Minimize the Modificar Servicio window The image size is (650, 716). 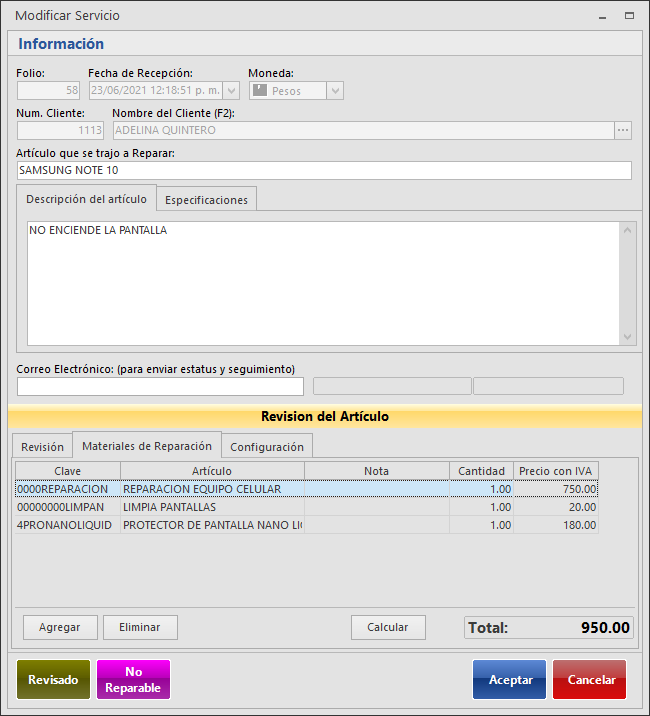[602, 17]
